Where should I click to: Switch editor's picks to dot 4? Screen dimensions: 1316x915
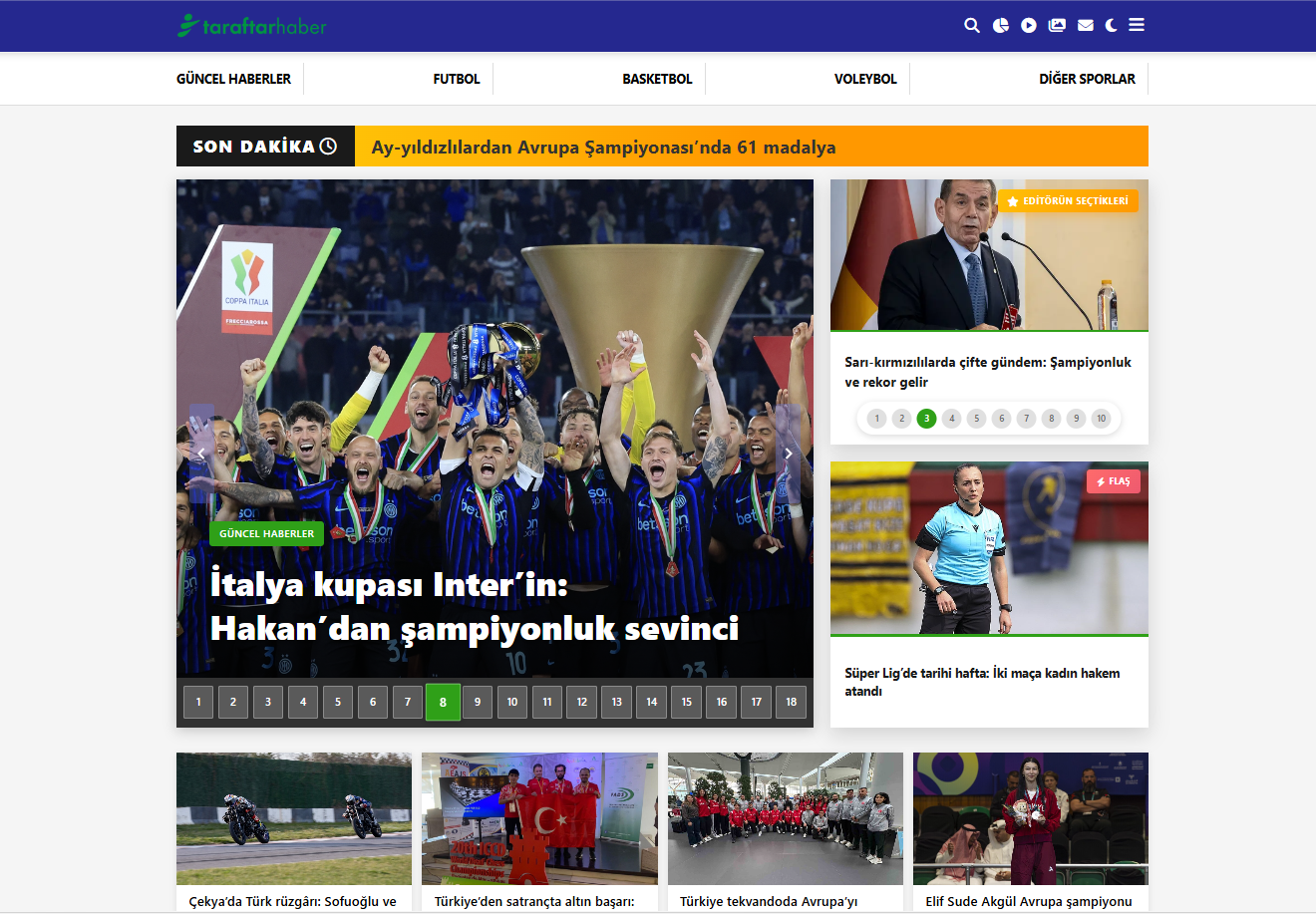[x=952, y=419]
